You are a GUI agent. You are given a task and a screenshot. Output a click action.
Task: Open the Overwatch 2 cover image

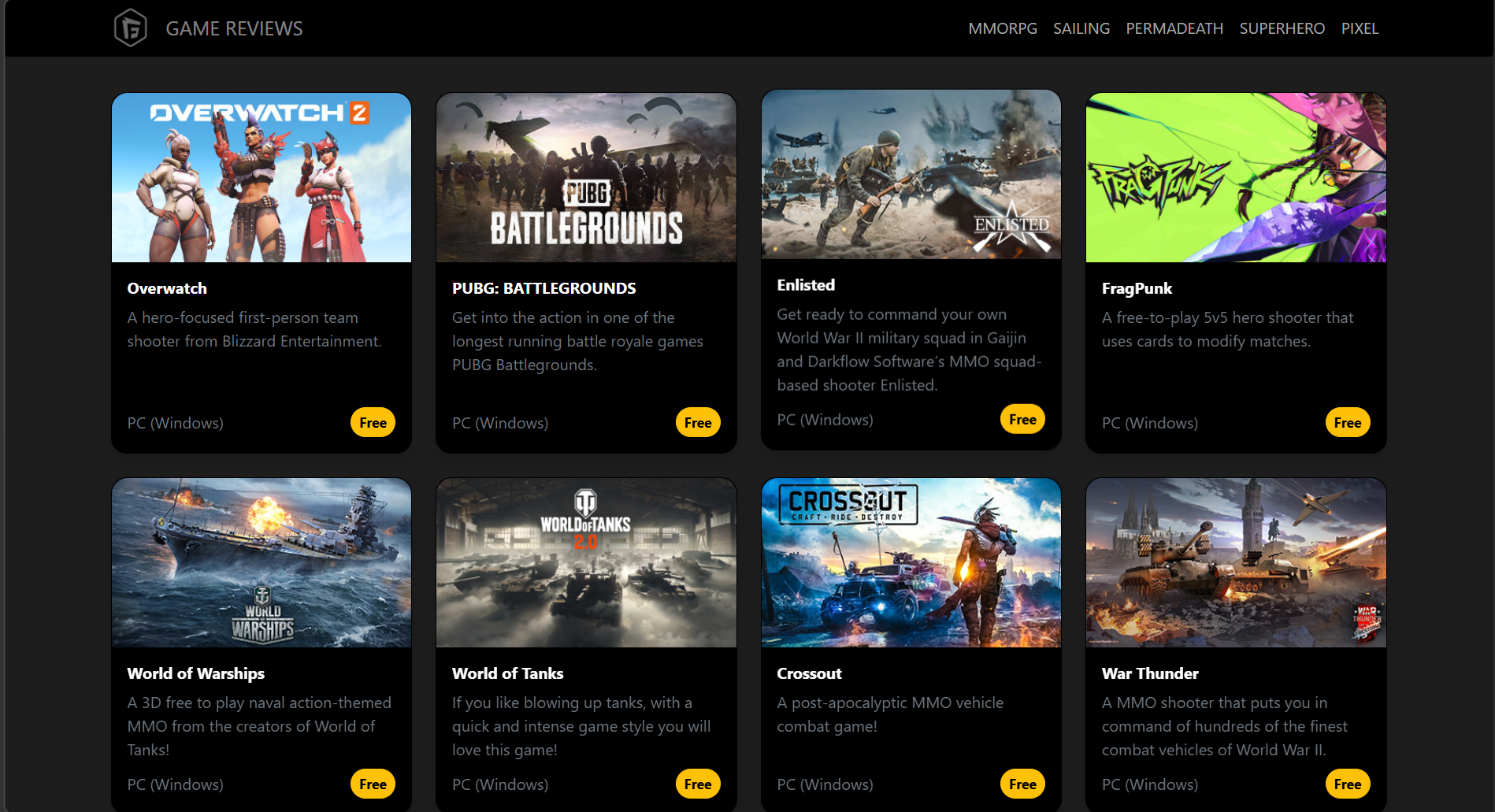262,178
